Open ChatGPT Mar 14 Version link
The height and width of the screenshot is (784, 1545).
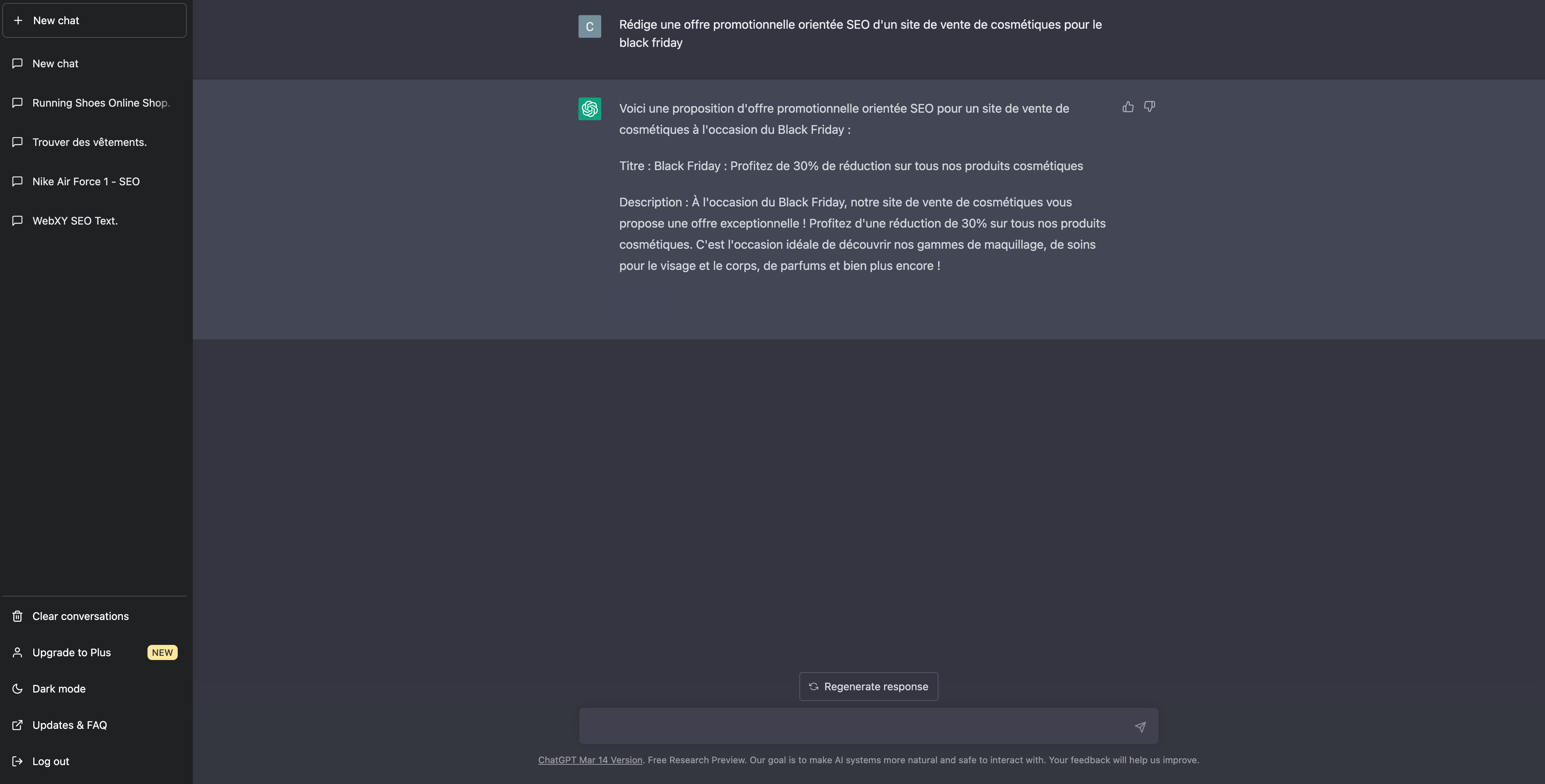pos(590,760)
